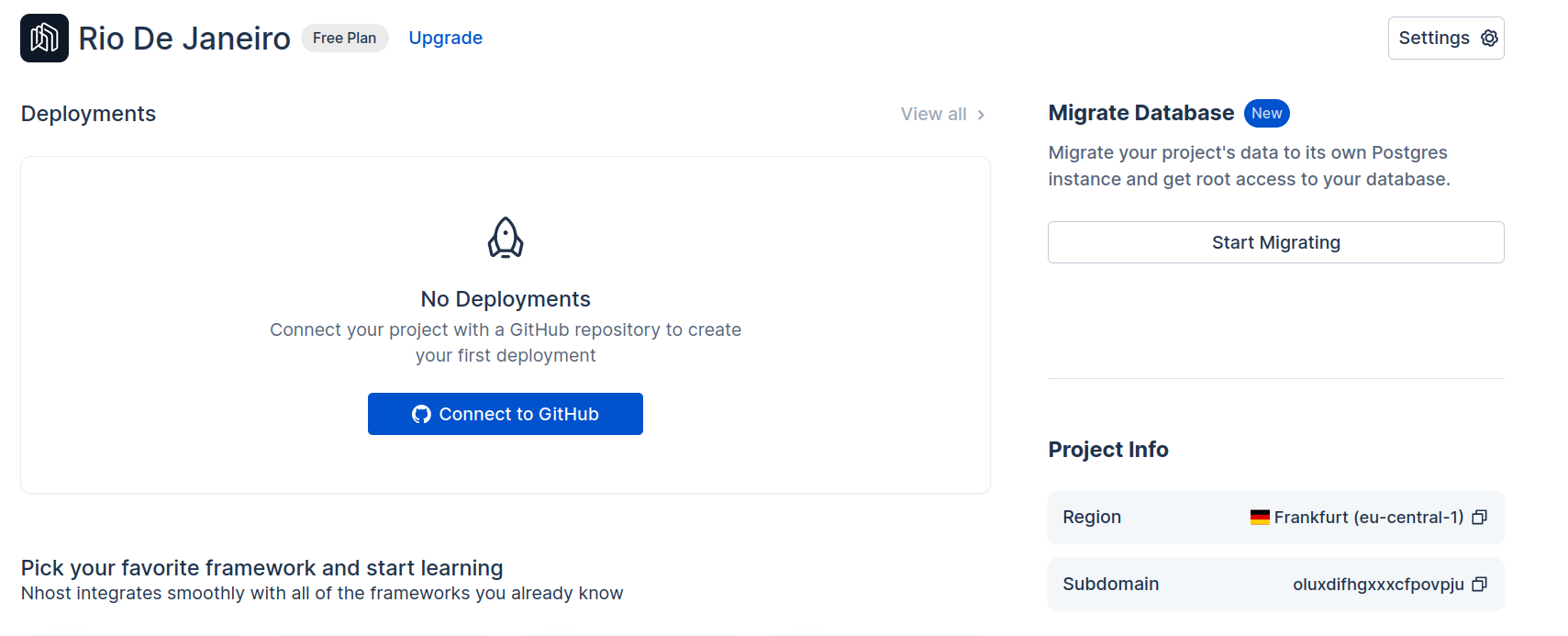Screen dimensions: 1568x636
Task: Click the Migrate Database heading
Action: click(1141, 113)
